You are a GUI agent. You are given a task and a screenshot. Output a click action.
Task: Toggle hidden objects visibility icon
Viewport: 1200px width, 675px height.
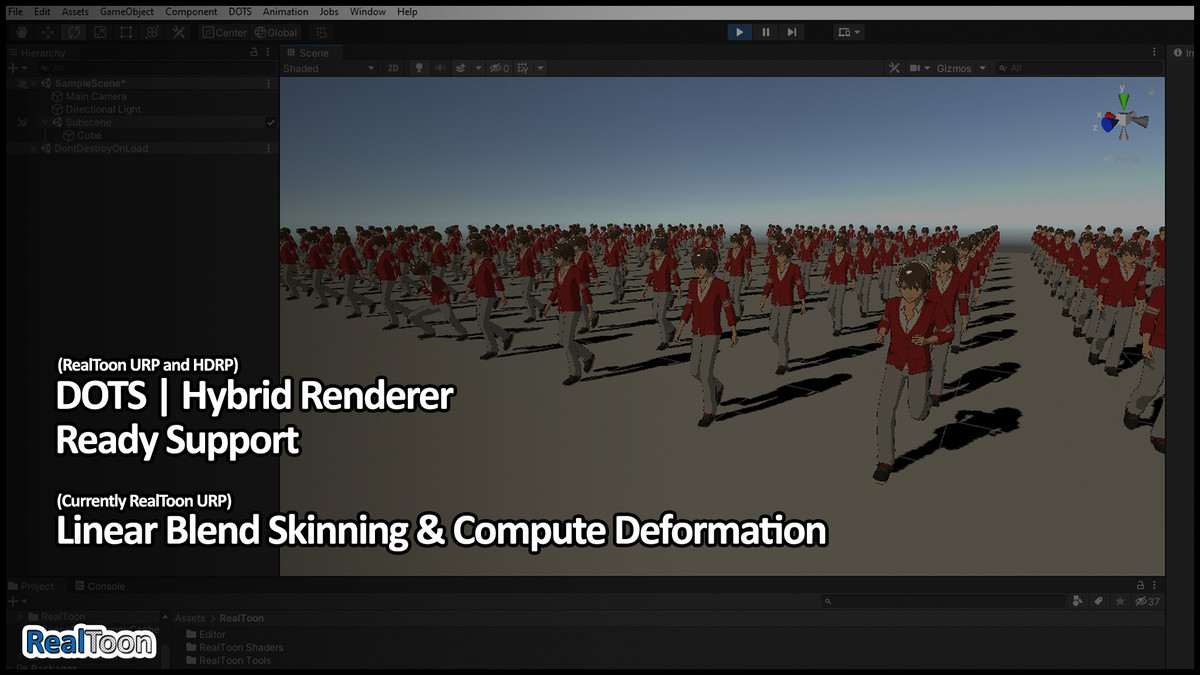tap(499, 68)
